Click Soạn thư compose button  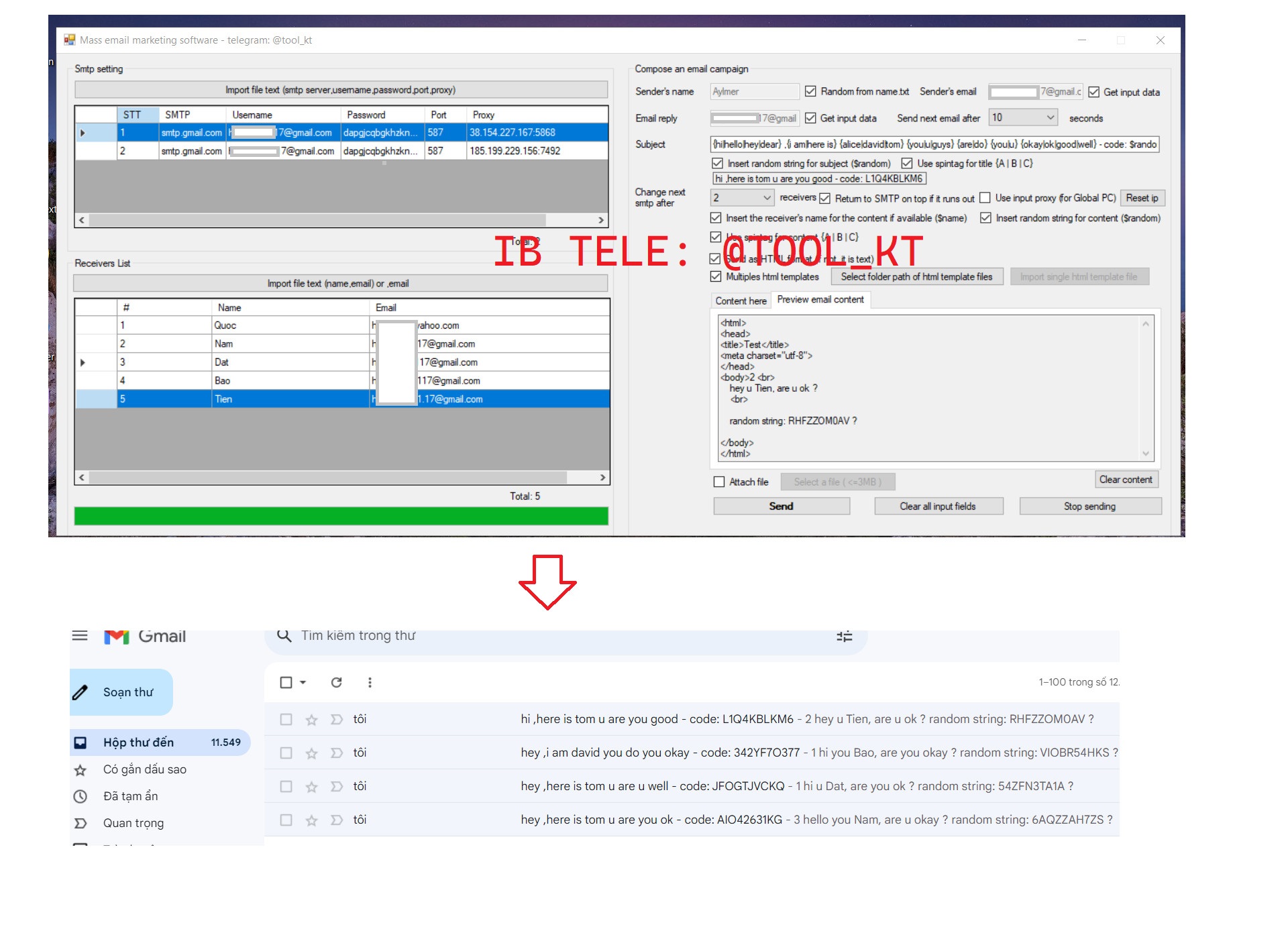[x=121, y=692]
